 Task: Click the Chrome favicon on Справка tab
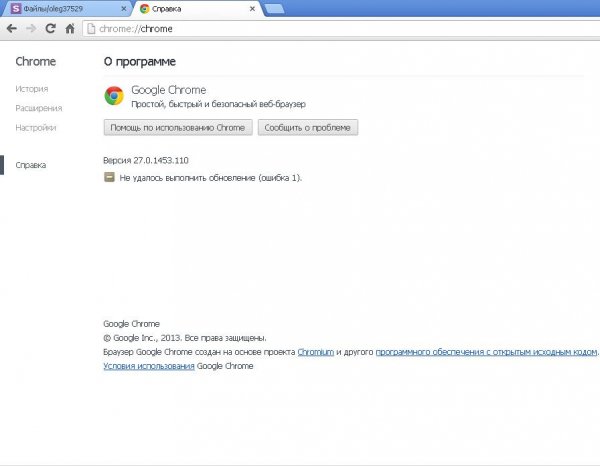click(144, 8)
